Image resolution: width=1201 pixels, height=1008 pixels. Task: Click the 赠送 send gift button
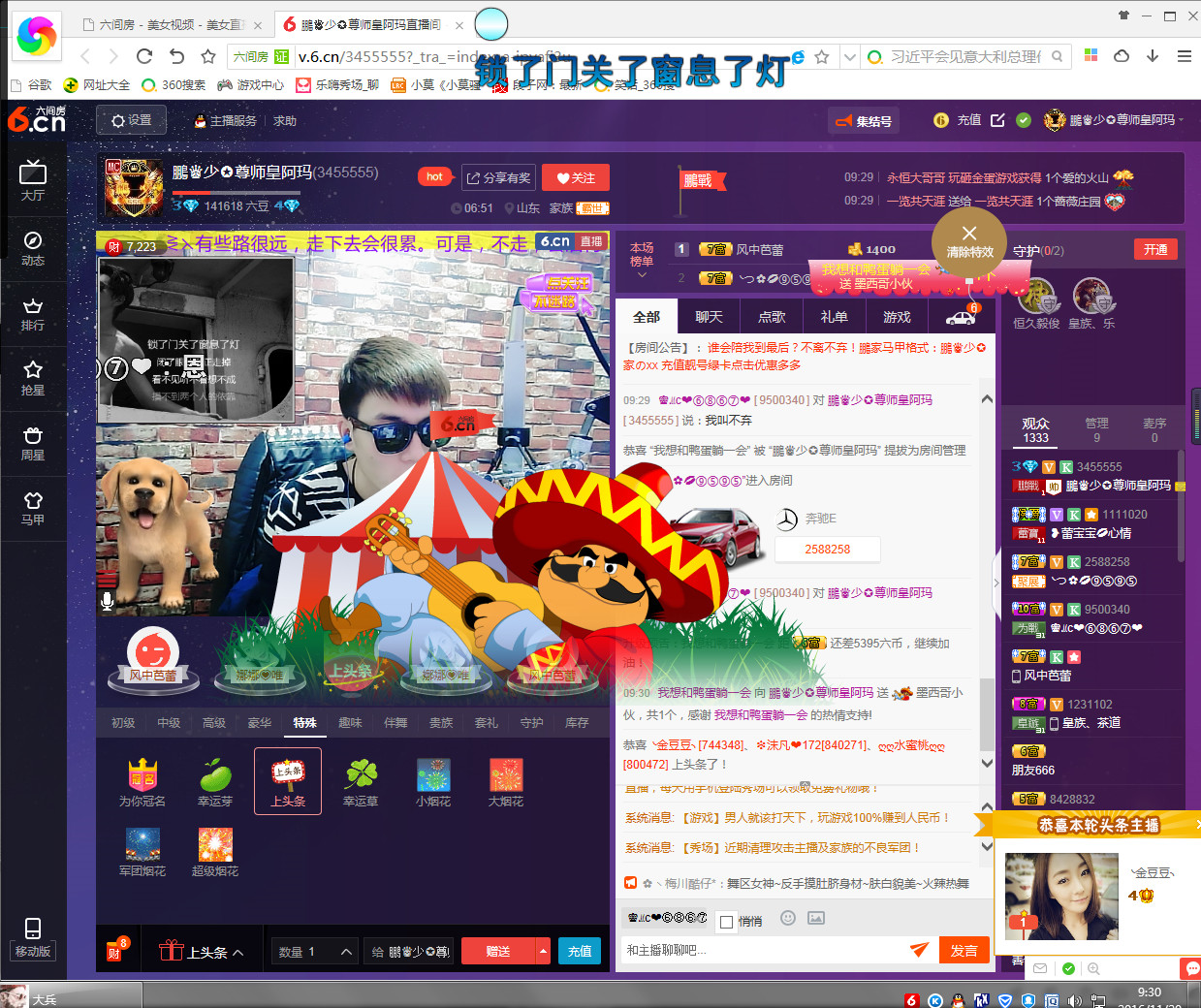pos(498,952)
